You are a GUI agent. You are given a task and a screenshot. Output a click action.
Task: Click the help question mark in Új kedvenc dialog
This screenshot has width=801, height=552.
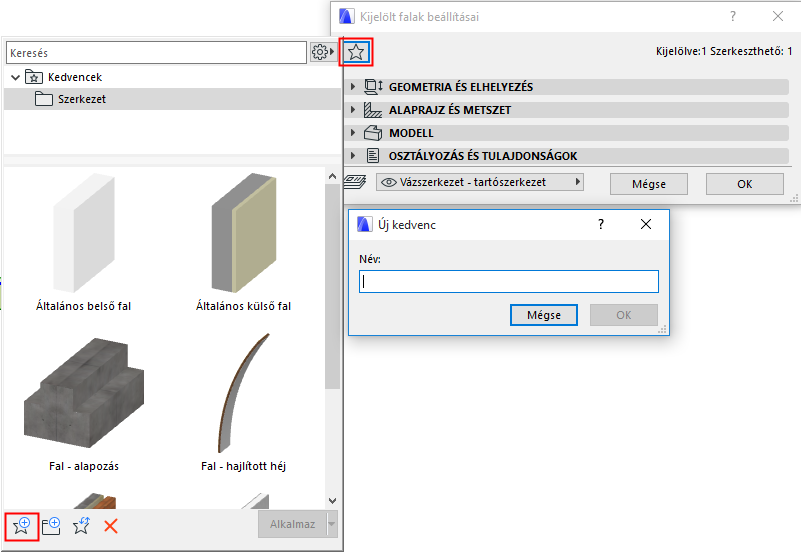[601, 224]
